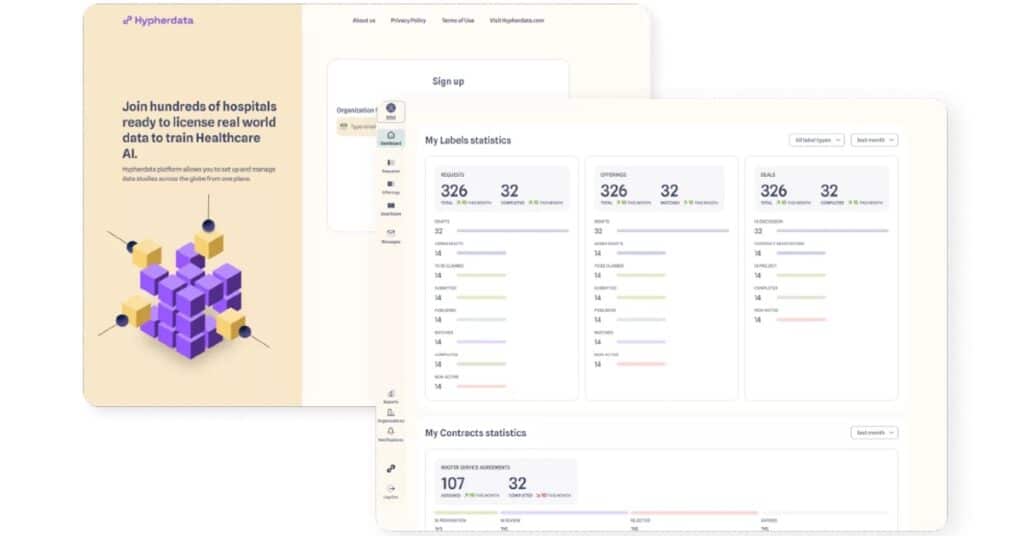Click the Terms of Use link
This screenshot has width=1024, height=536.
(458, 20)
